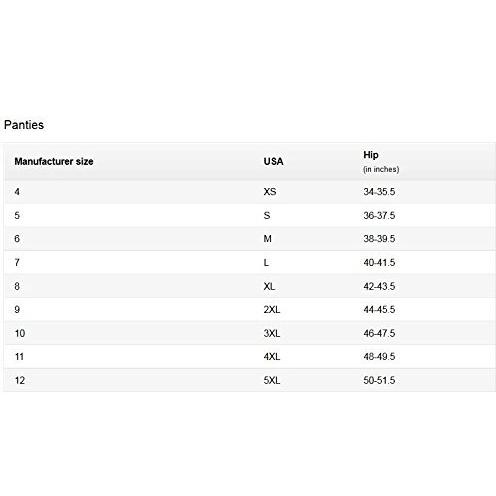Click the XL size cell
The width and height of the screenshot is (496, 496).
pos(269,286)
